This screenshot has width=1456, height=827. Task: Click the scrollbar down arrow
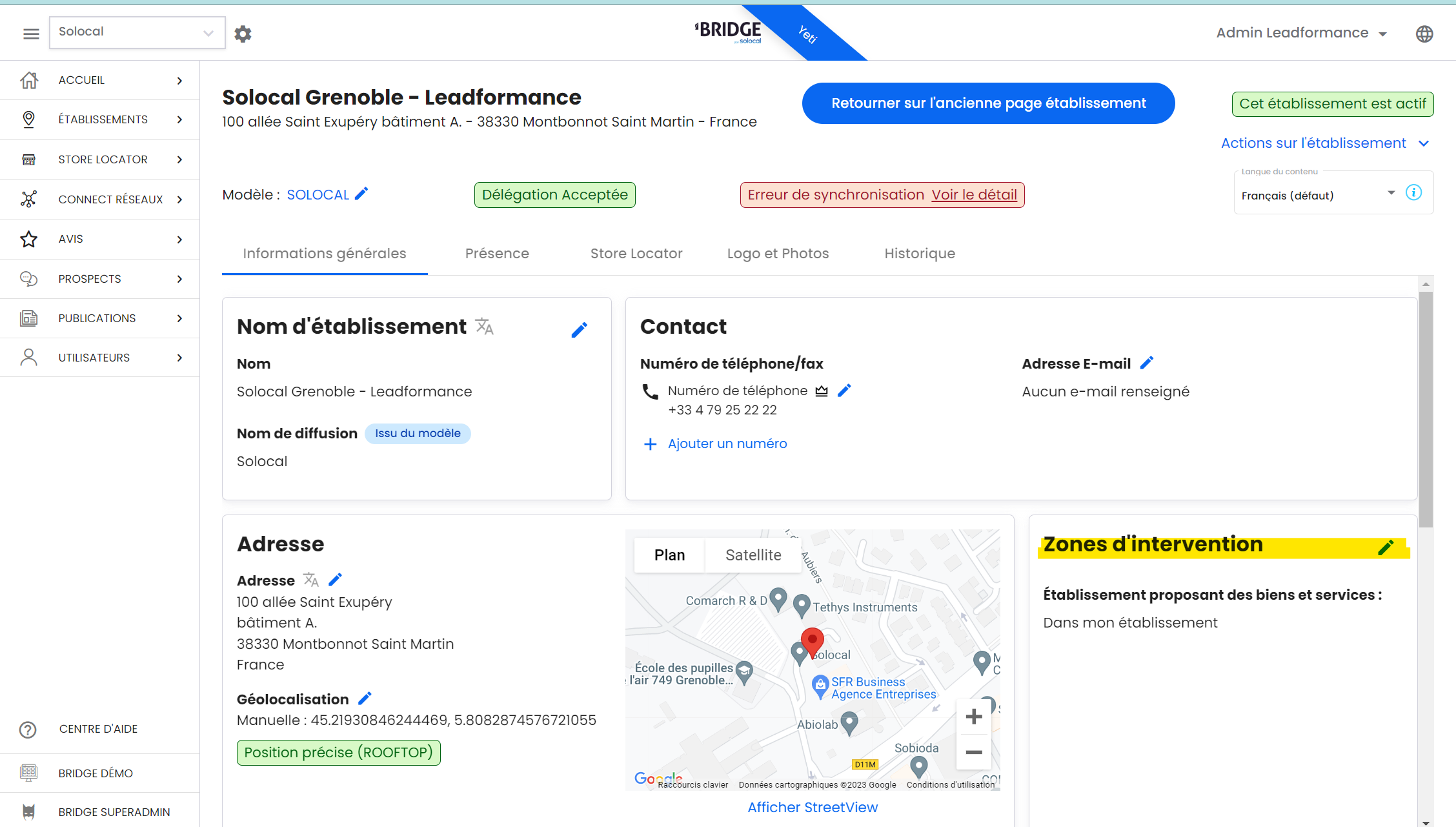pyautogui.click(x=1426, y=822)
